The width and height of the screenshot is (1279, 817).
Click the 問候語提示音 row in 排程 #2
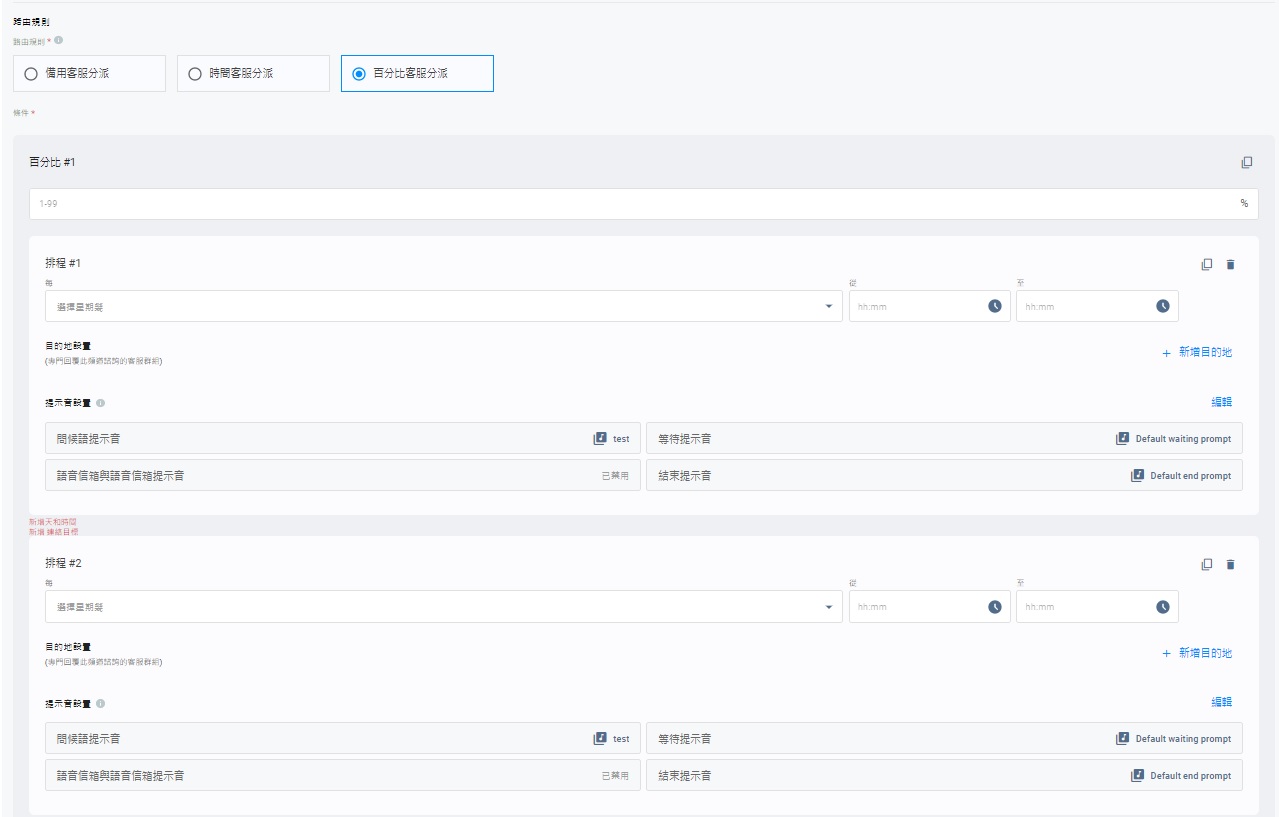coord(343,738)
